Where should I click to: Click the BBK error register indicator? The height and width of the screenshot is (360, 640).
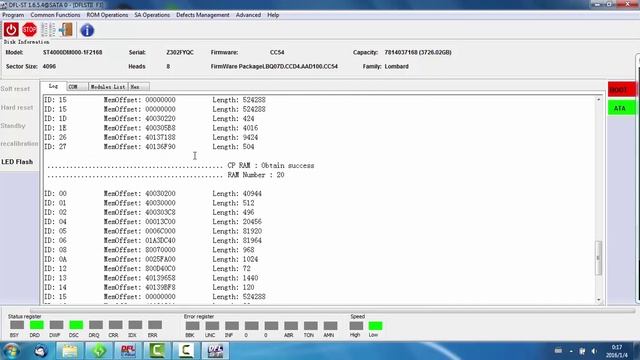tap(192, 326)
